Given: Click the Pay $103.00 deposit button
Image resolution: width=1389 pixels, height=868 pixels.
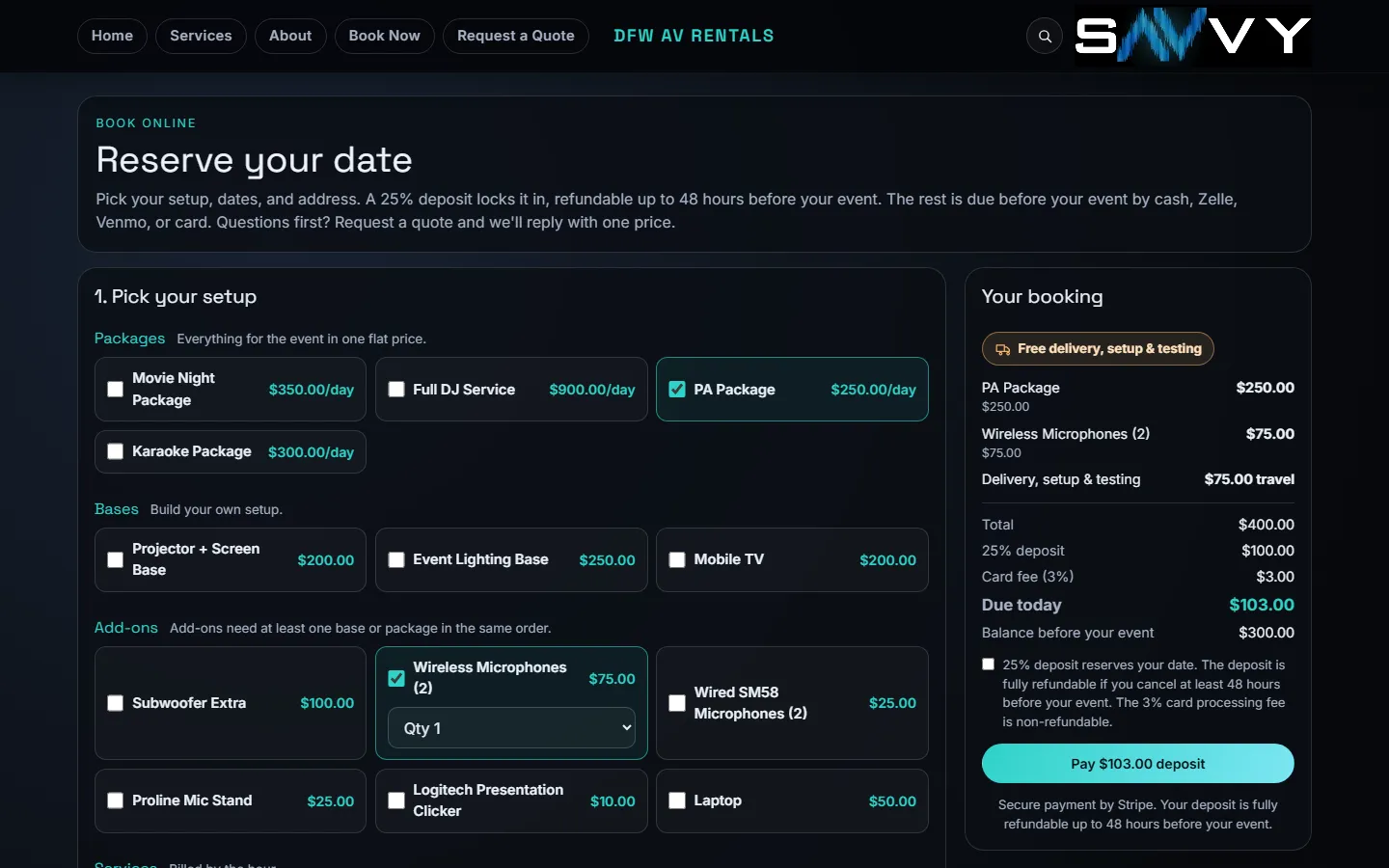Looking at the screenshot, I should pos(1137,764).
